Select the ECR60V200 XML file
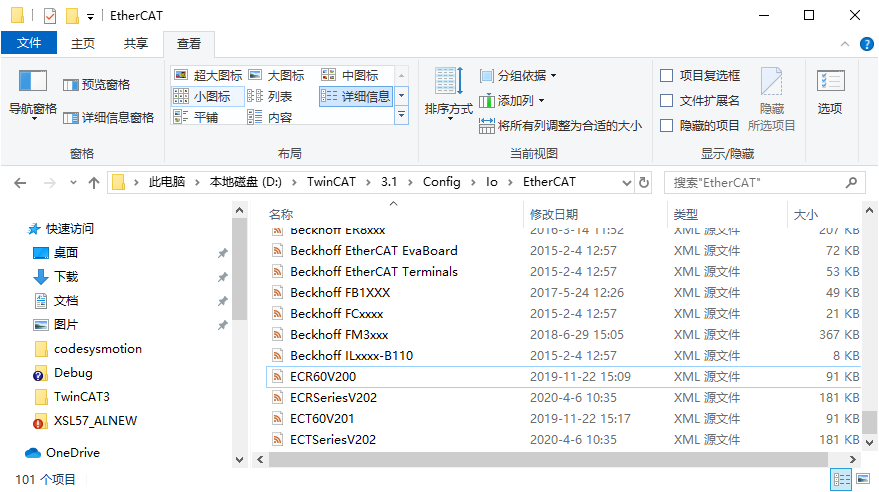Viewport: 879px width, 492px height. click(x=322, y=377)
